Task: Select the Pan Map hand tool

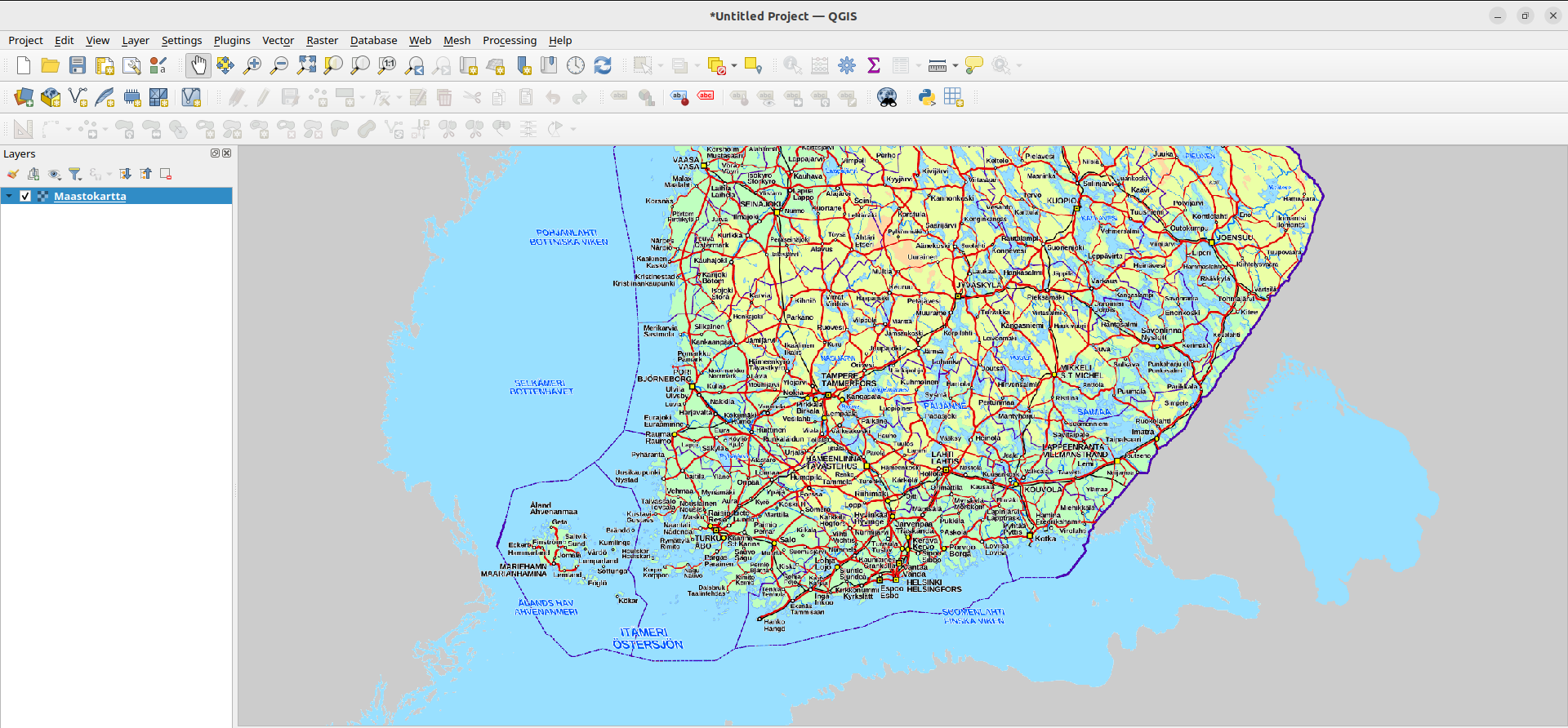Action: click(x=198, y=65)
